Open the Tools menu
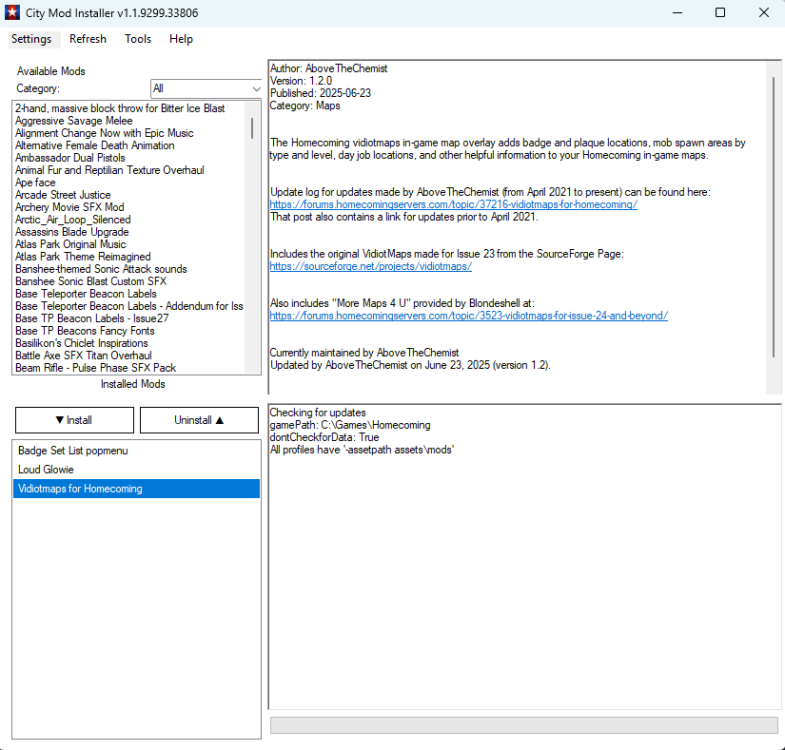 (x=138, y=39)
